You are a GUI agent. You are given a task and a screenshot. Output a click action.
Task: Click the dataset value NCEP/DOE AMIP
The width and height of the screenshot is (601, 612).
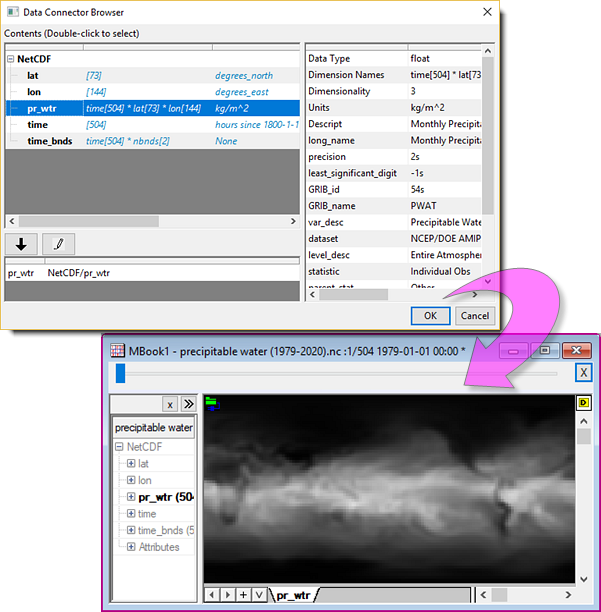pyautogui.click(x=446, y=238)
